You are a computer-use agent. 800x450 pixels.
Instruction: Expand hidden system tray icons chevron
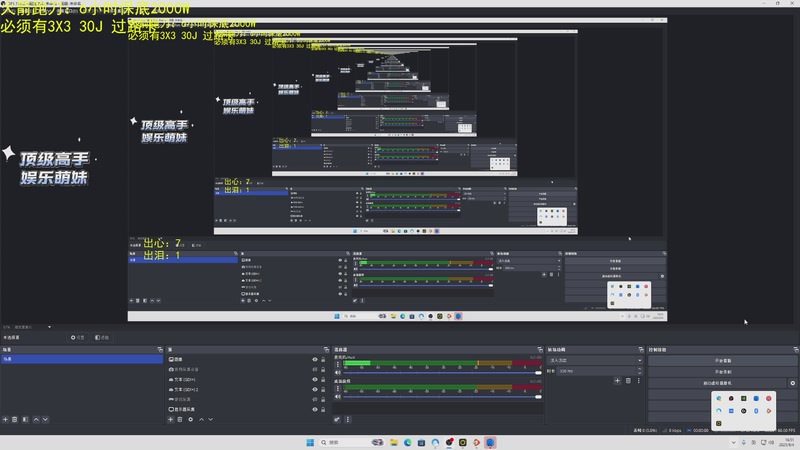point(733,442)
